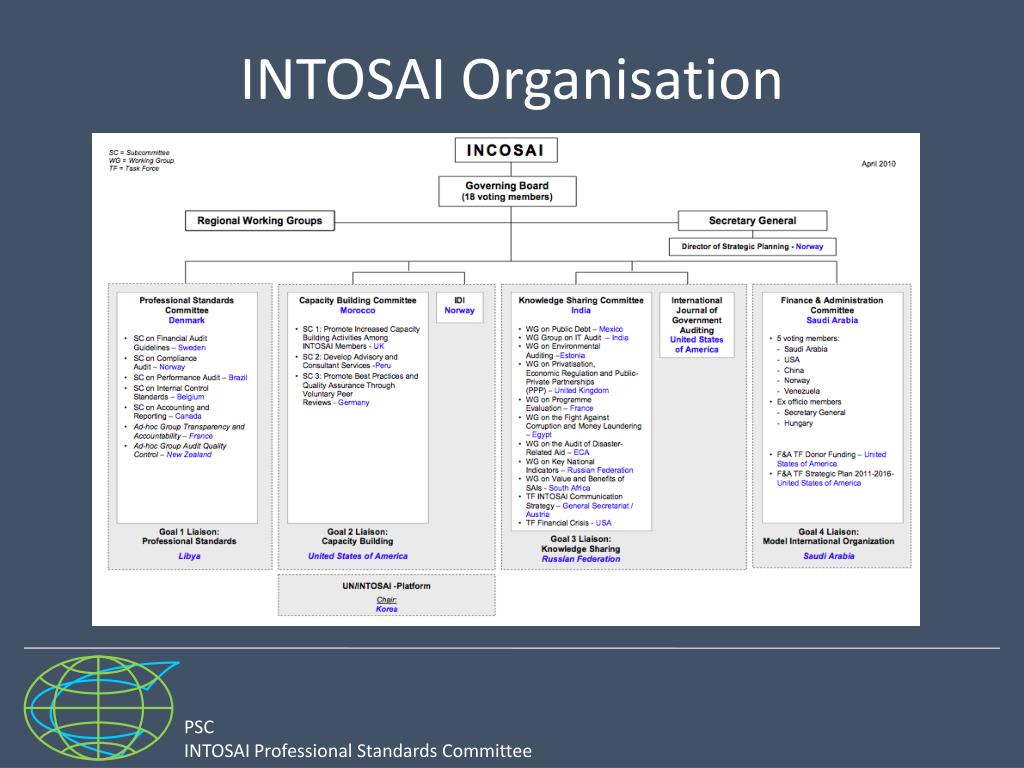The image size is (1024, 768).
Task: Click "China" in the voting members list
Action: point(794,370)
